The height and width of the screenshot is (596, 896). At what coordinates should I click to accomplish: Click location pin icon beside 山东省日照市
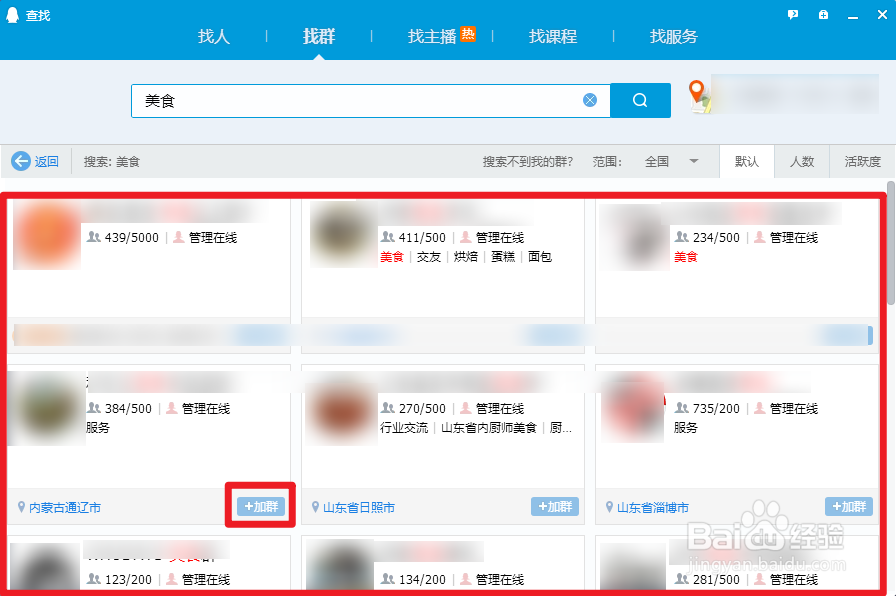tap(315, 507)
